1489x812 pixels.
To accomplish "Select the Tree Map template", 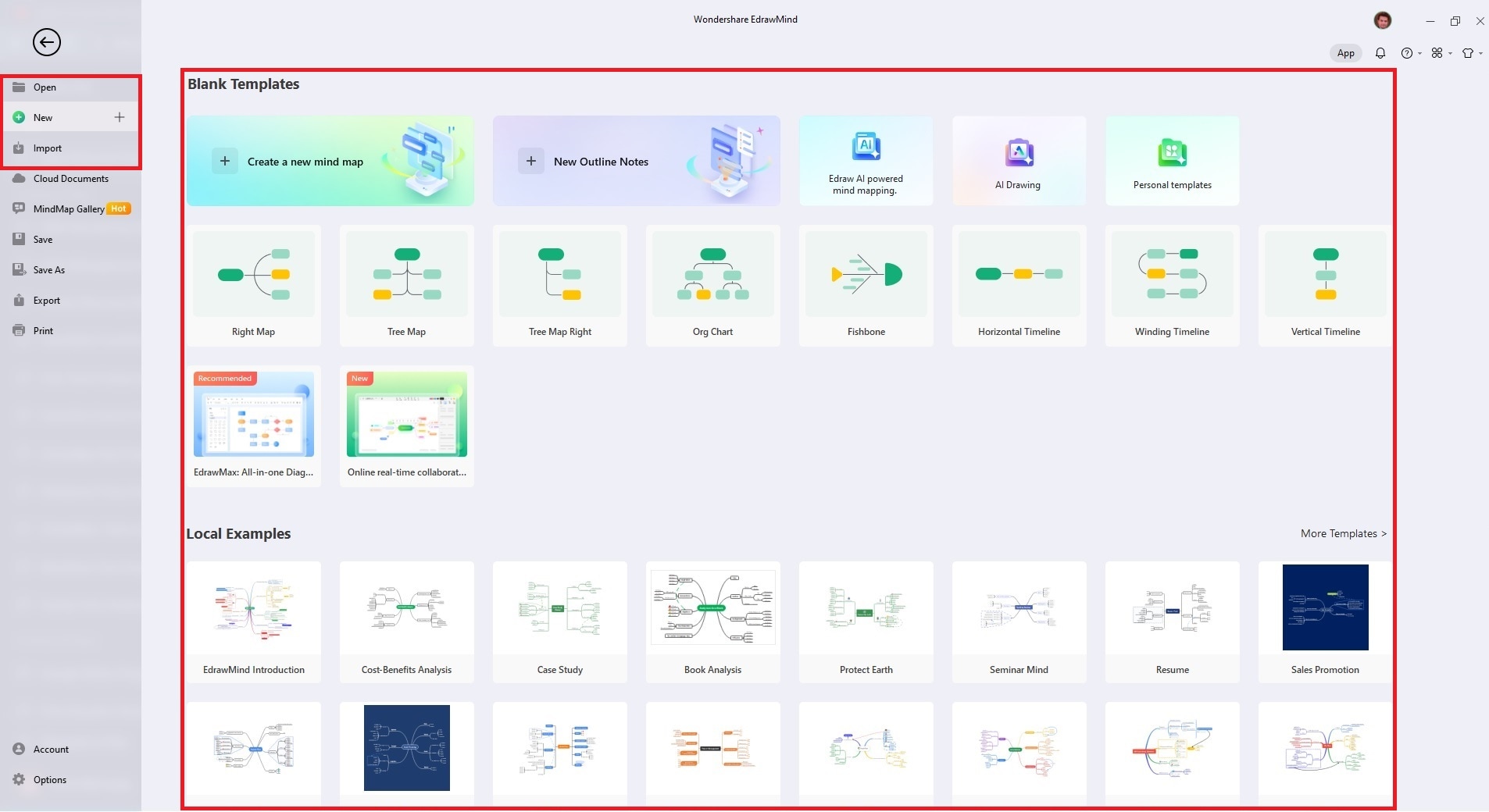I will [x=406, y=286].
